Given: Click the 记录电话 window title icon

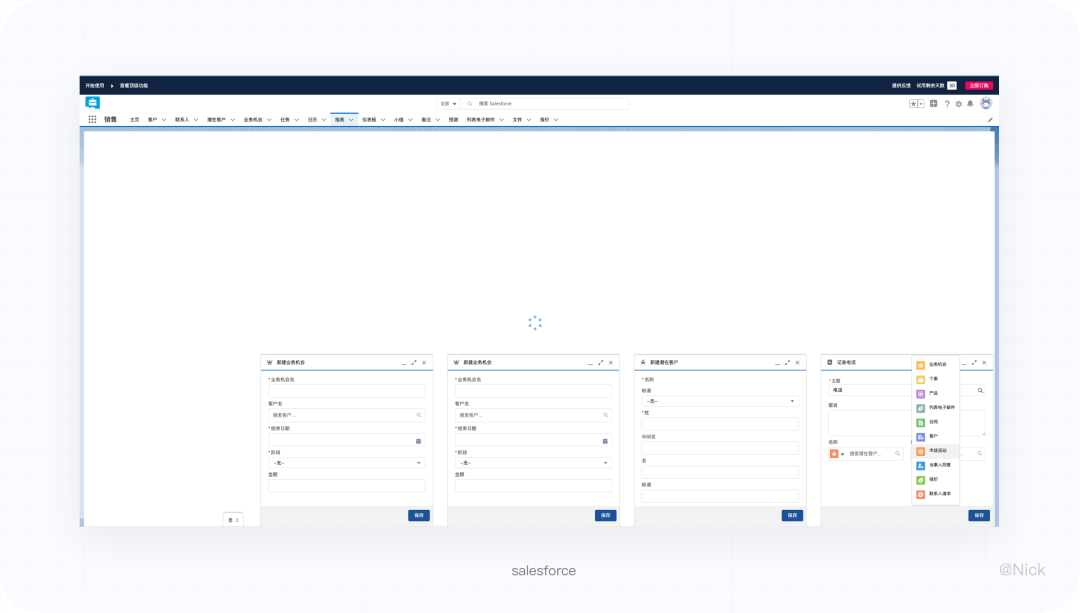Looking at the screenshot, I should pyautogui.click(x=829, y=362).
